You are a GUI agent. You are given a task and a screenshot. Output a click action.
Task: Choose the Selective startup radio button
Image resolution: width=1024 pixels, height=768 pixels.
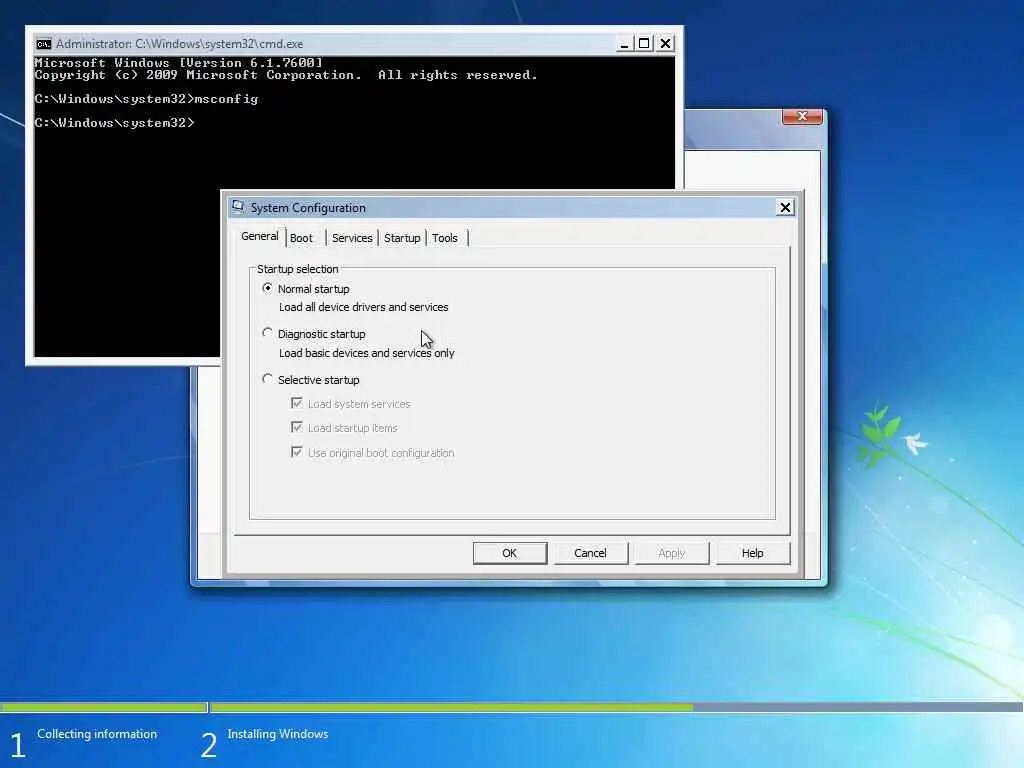coord(267,379)
